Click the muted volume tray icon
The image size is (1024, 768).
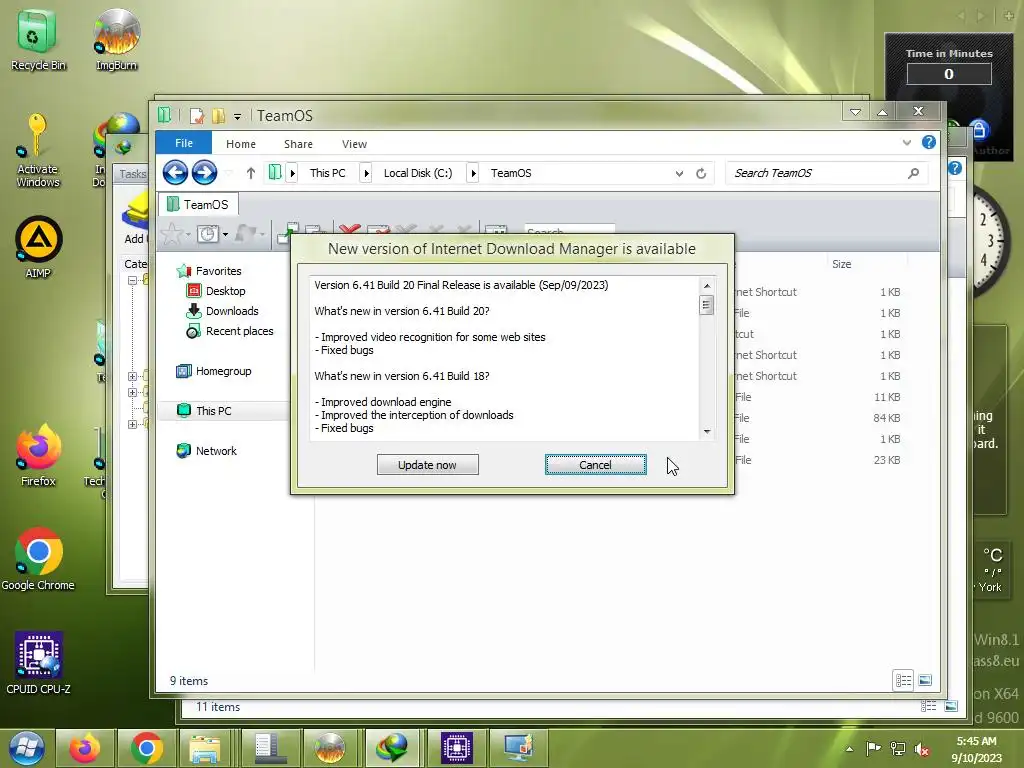tap(921, 749)
